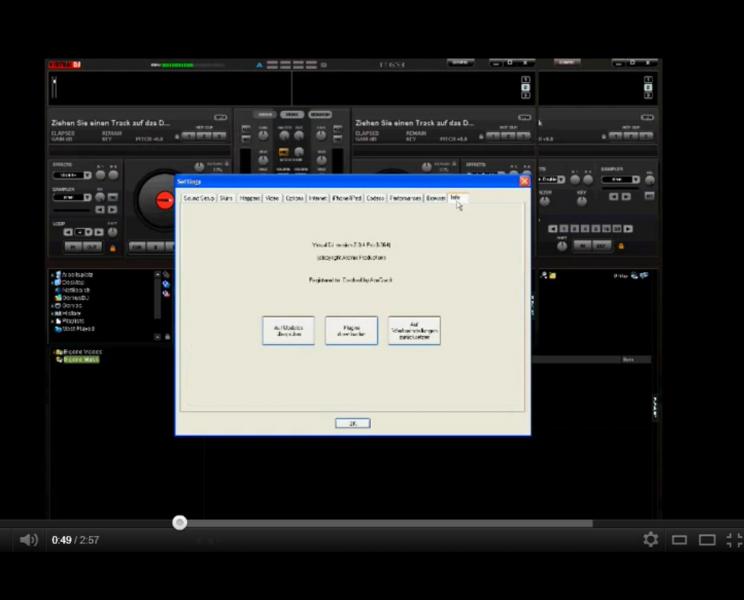
Task: Select deck 3 in the first deck selector
Action: coord(525,96)
